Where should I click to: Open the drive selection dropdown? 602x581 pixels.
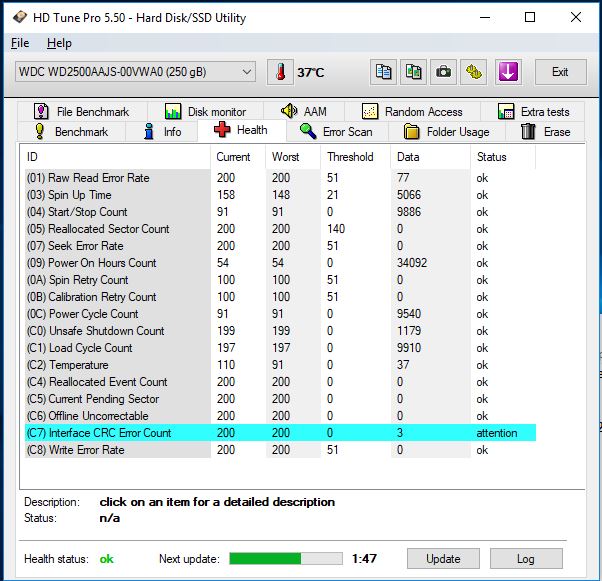click(x=135, y=72)
